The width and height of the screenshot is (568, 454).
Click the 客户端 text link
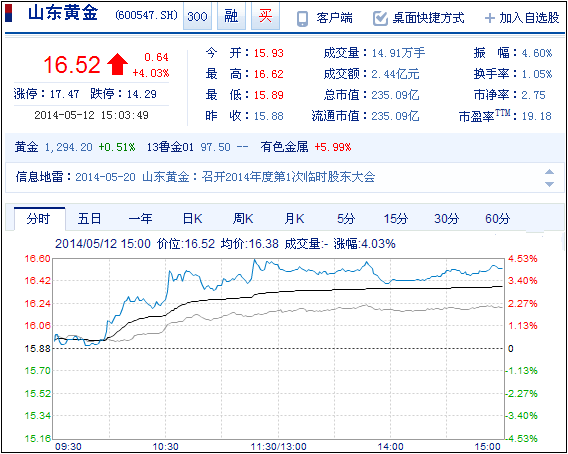[334, 18]
